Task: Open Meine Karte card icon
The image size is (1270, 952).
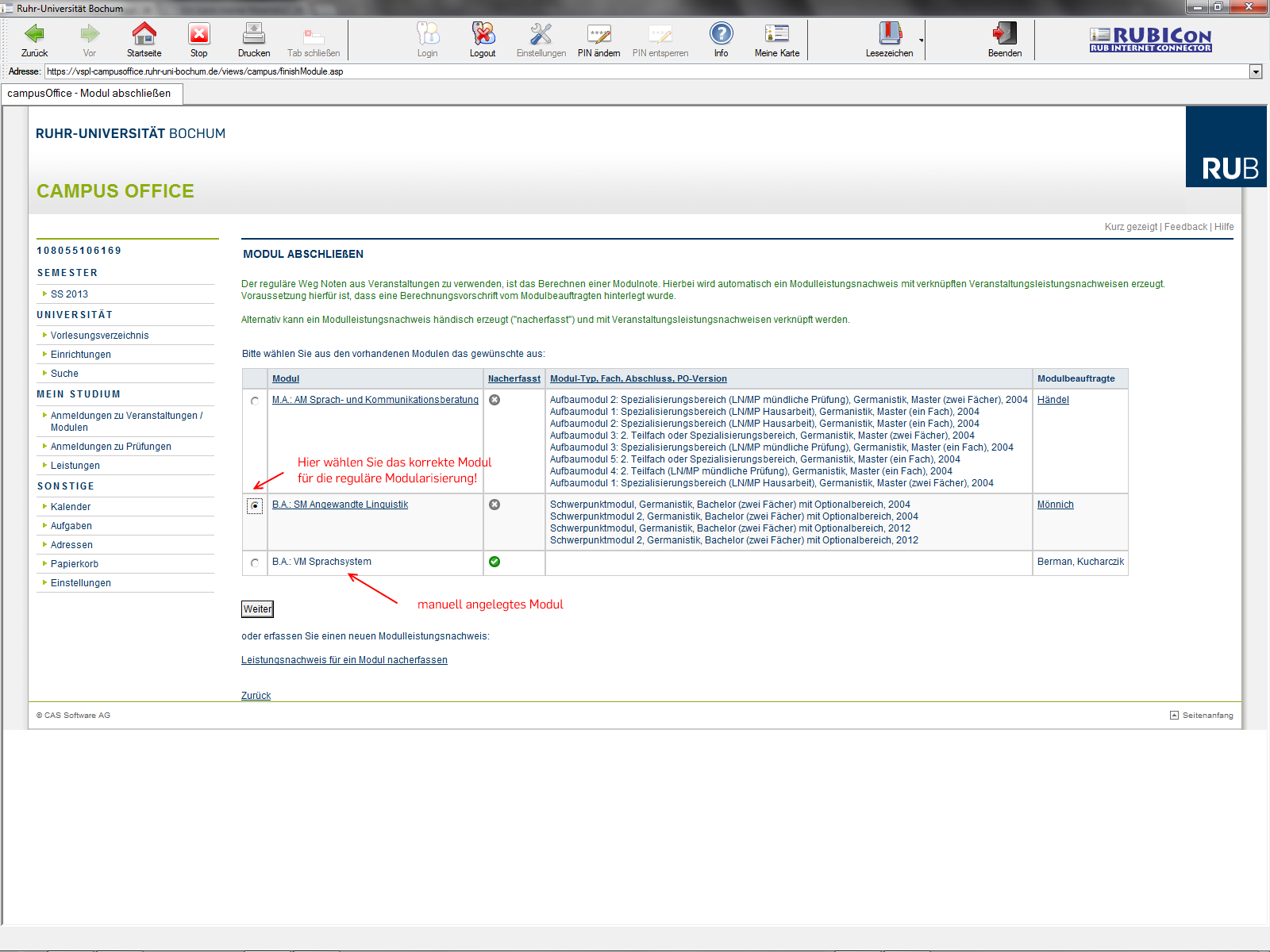Action: tap(776, 34)
